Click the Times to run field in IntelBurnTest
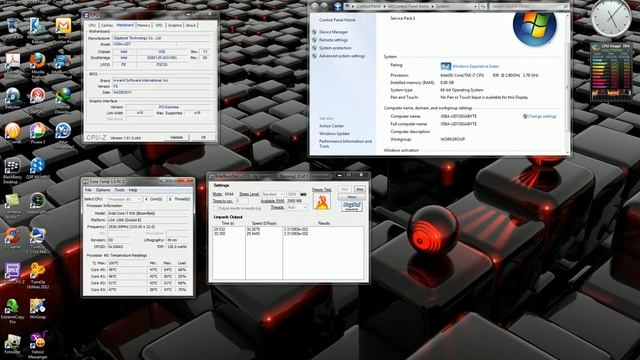This screenshot has width=640, height=360. (x=242, y=201)
